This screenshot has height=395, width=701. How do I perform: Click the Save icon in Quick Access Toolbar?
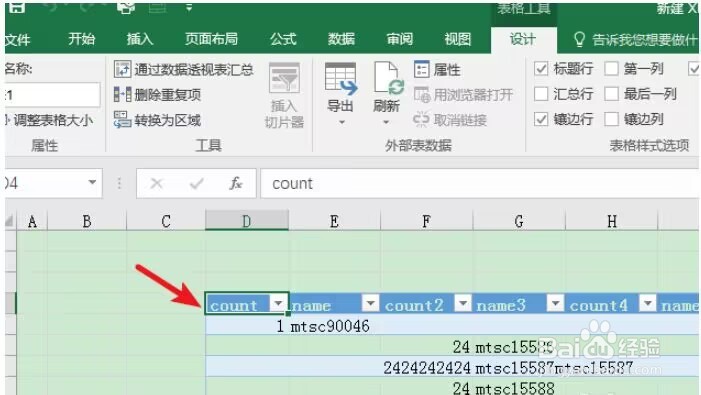coord(17,8)
